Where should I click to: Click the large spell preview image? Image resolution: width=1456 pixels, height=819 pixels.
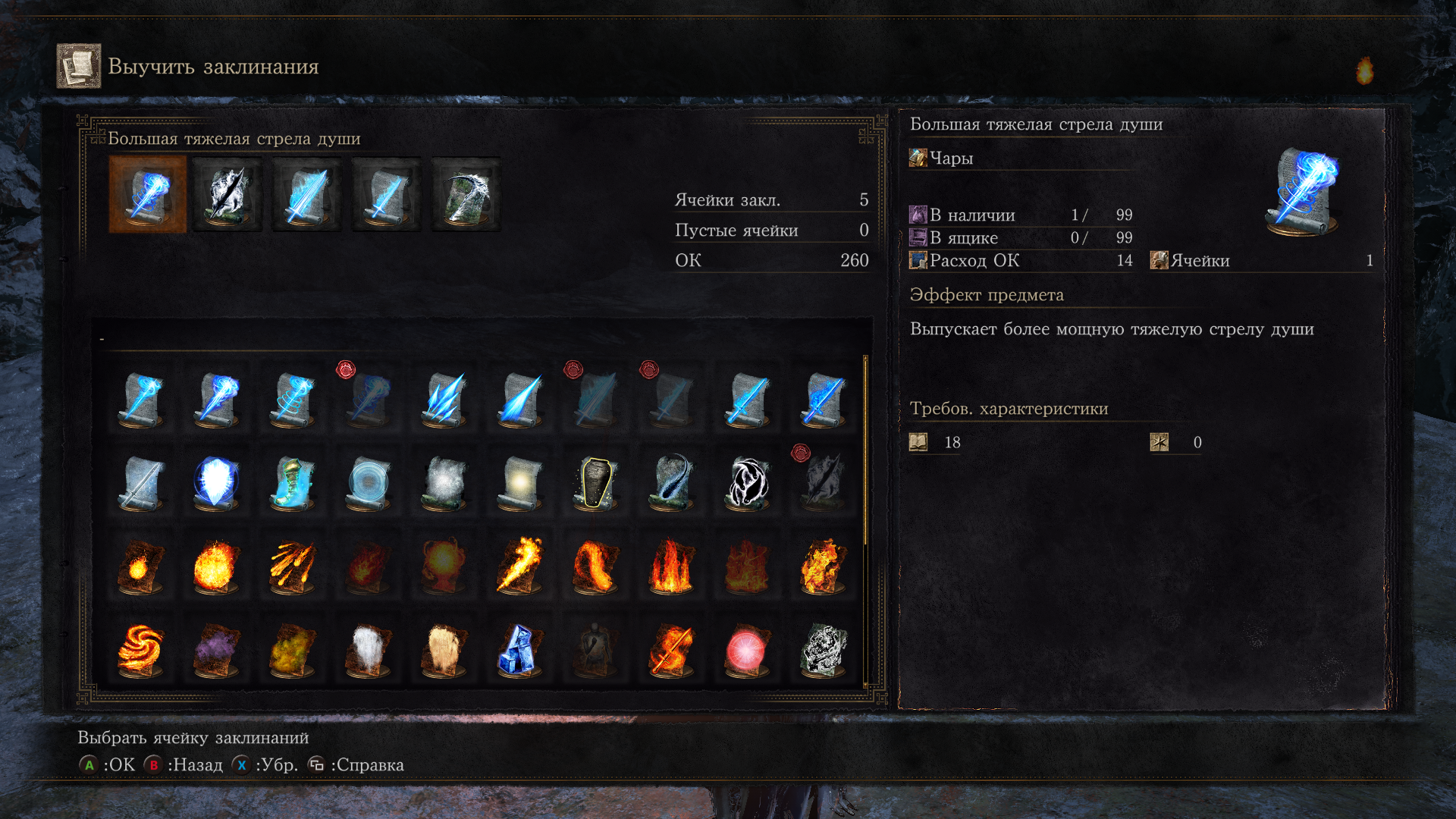click(x=1302, y=191)
